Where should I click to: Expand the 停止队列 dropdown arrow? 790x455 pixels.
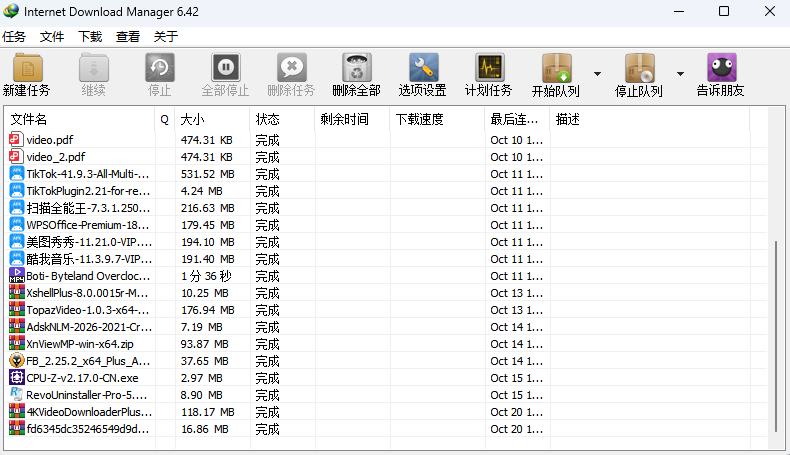pyautogui.click(x=680, y=74)
